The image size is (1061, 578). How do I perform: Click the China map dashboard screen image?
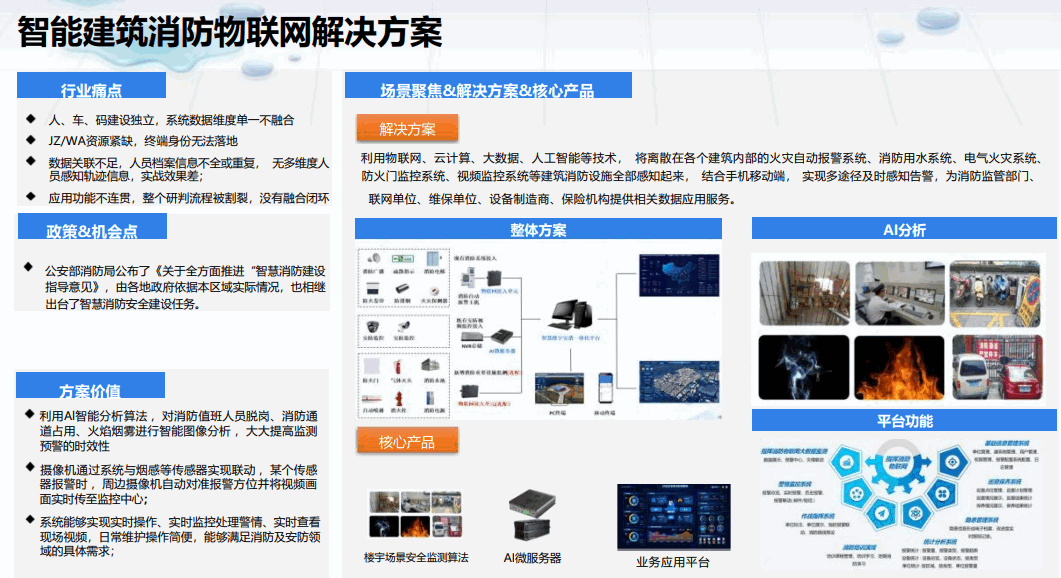click(x=679, y=275)
